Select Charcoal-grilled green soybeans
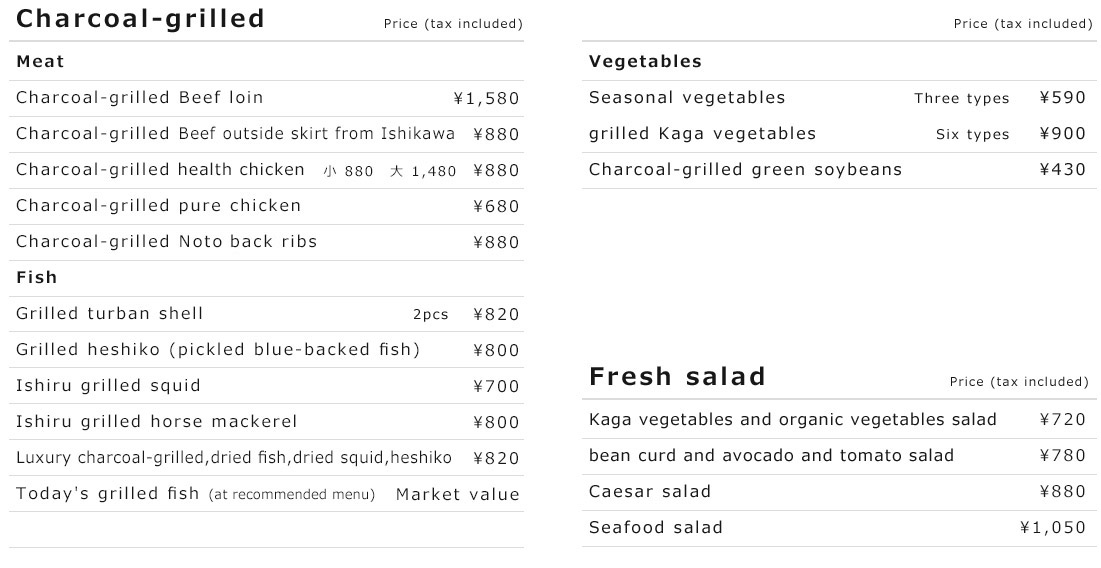1101x568 pixels. pyautogui.click(x=745, y=170)
